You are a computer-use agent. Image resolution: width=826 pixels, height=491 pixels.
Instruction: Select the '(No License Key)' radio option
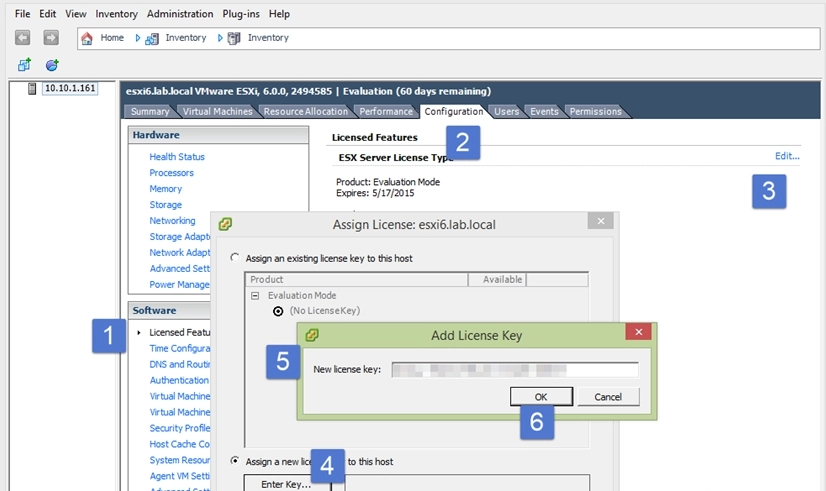(x=279, y=311)
